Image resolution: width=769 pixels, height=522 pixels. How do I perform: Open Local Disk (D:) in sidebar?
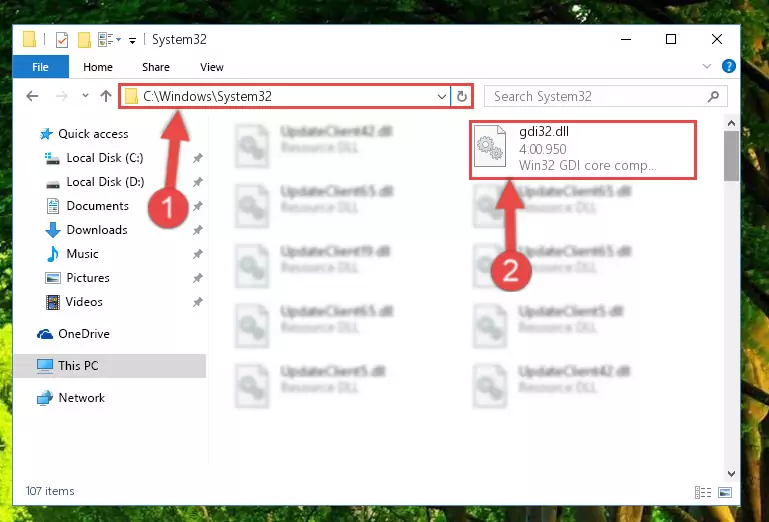coord(105,182)
